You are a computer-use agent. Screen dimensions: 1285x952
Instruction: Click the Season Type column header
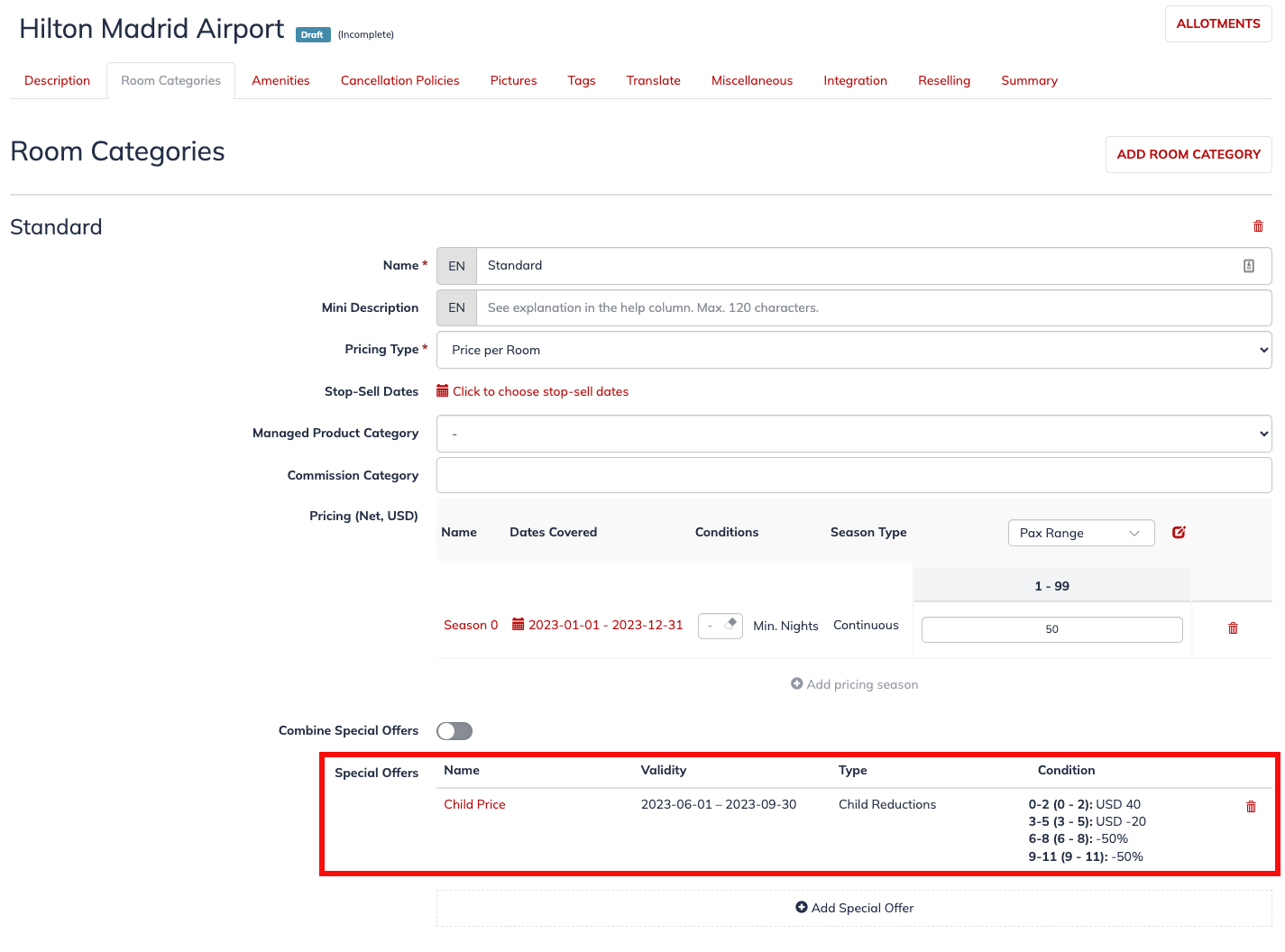[868, 532]
